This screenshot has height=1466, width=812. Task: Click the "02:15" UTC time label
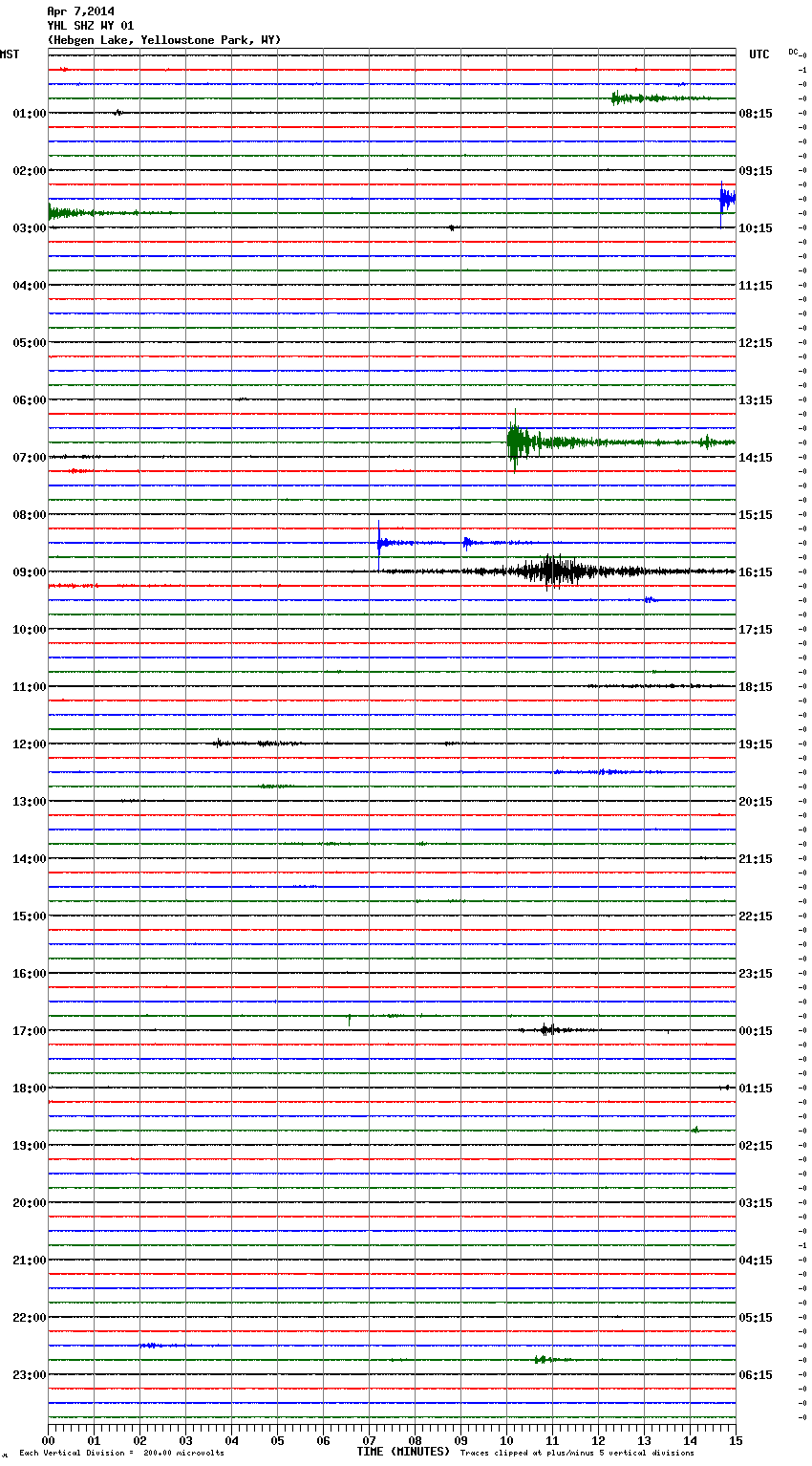756,1146
